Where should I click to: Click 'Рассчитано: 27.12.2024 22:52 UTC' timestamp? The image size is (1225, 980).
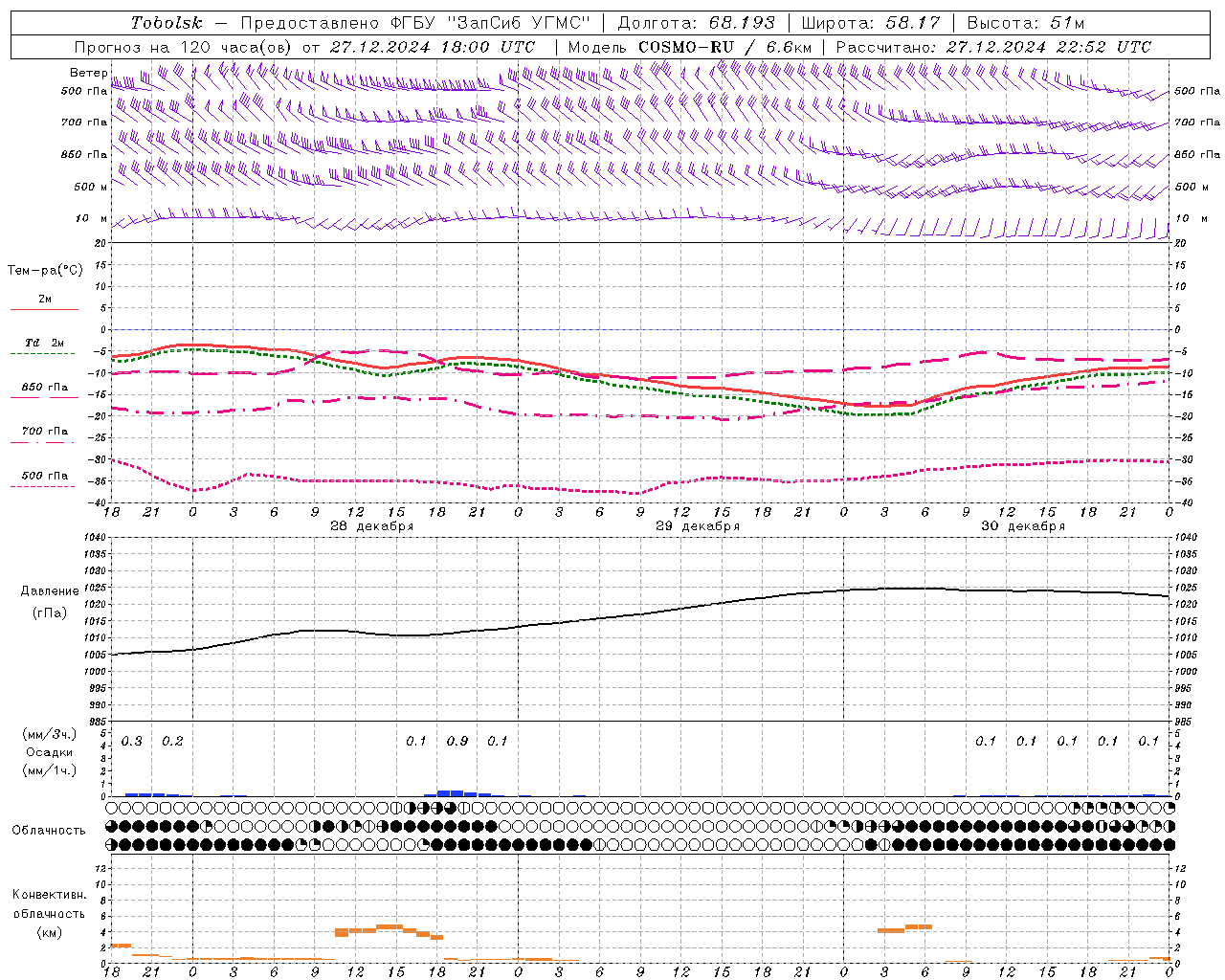pos(993,47)
